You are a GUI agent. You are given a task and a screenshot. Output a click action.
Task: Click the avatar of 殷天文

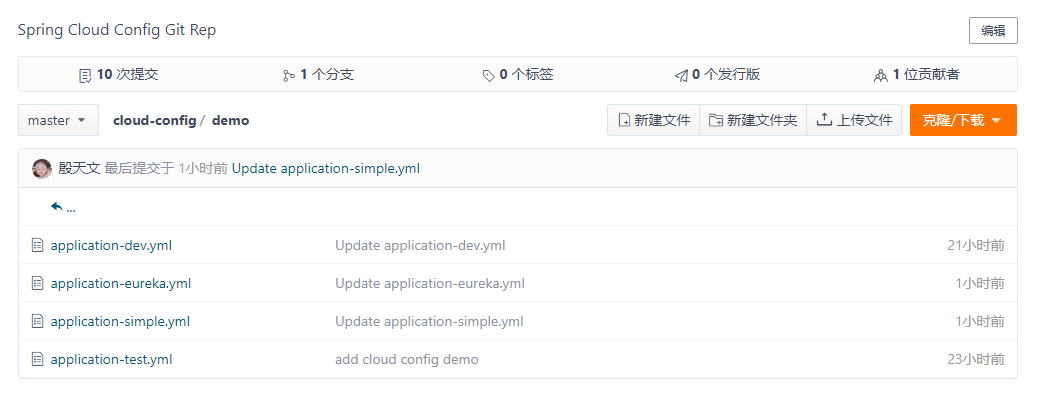coord(42,168)
